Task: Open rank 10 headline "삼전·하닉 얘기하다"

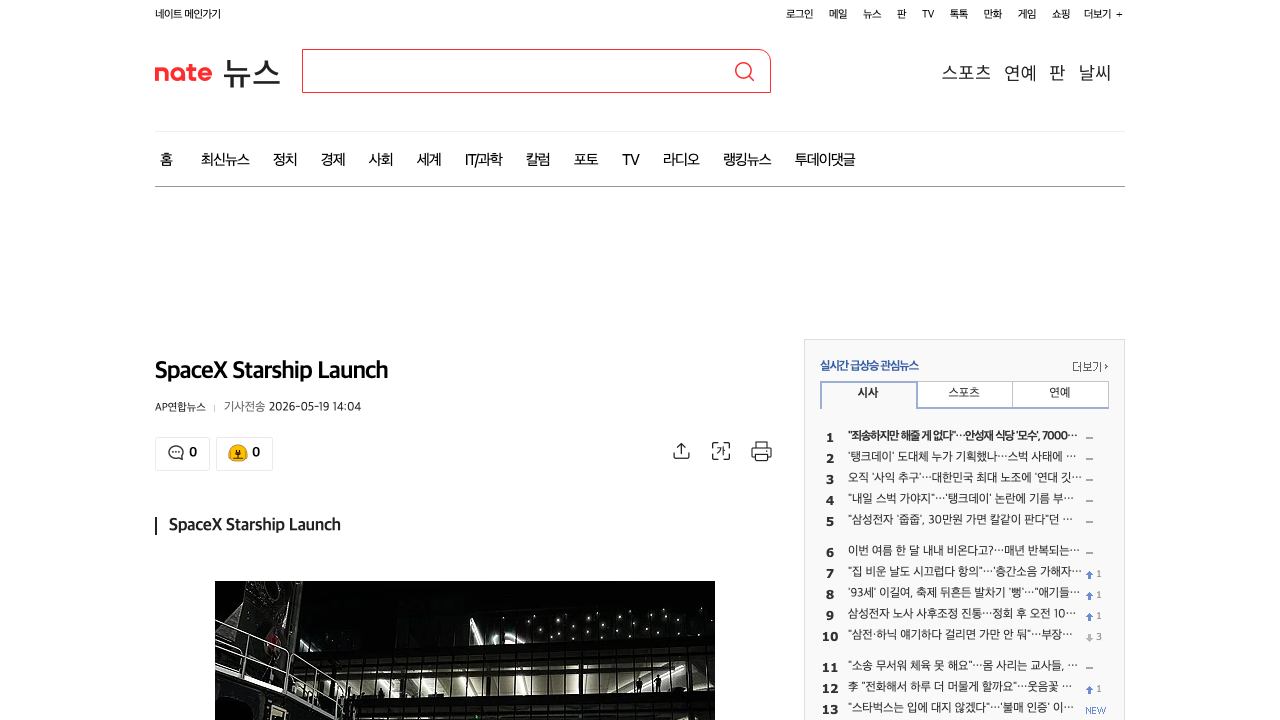Action: point(962,635)
